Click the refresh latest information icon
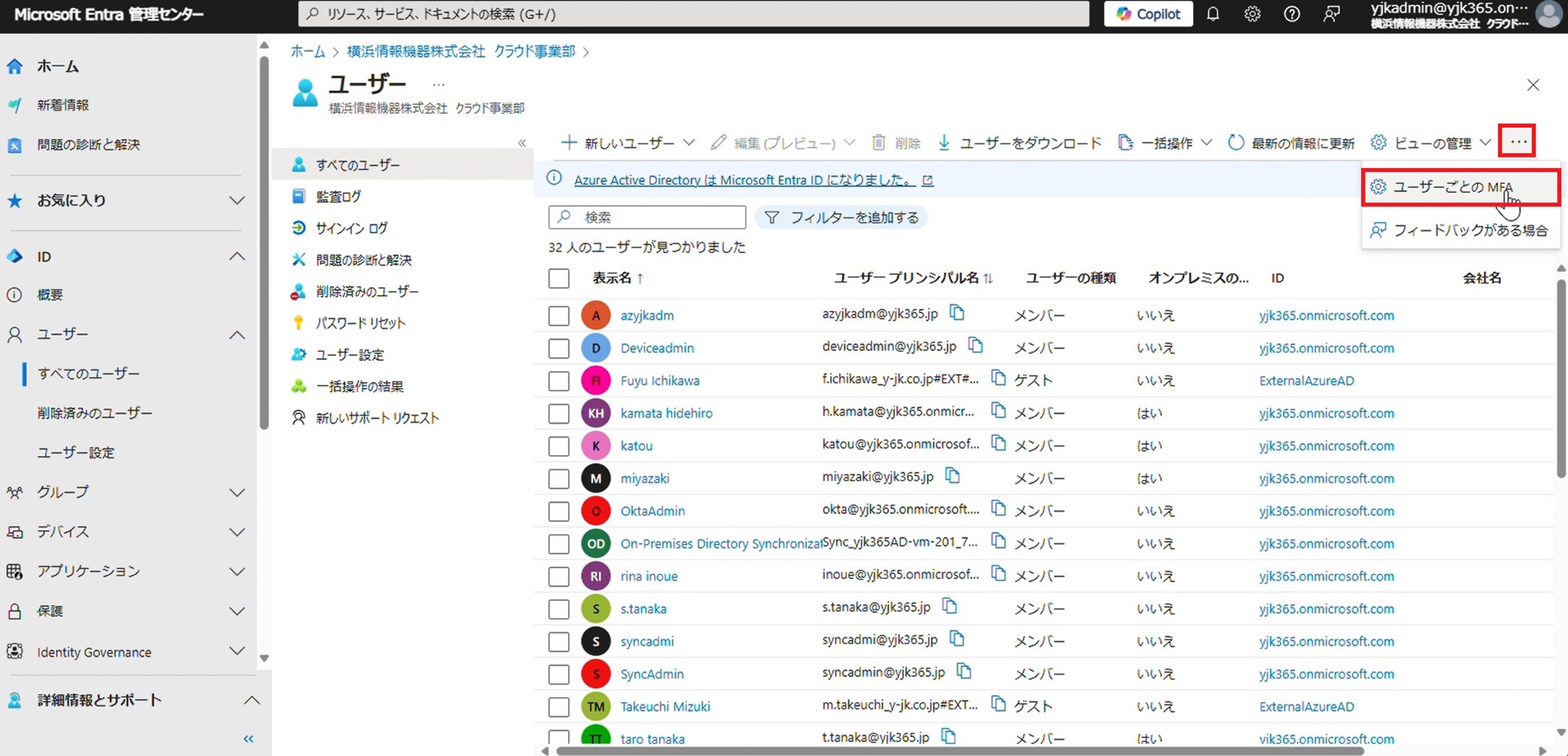 pyautogui.click(x=1236, y=143)
